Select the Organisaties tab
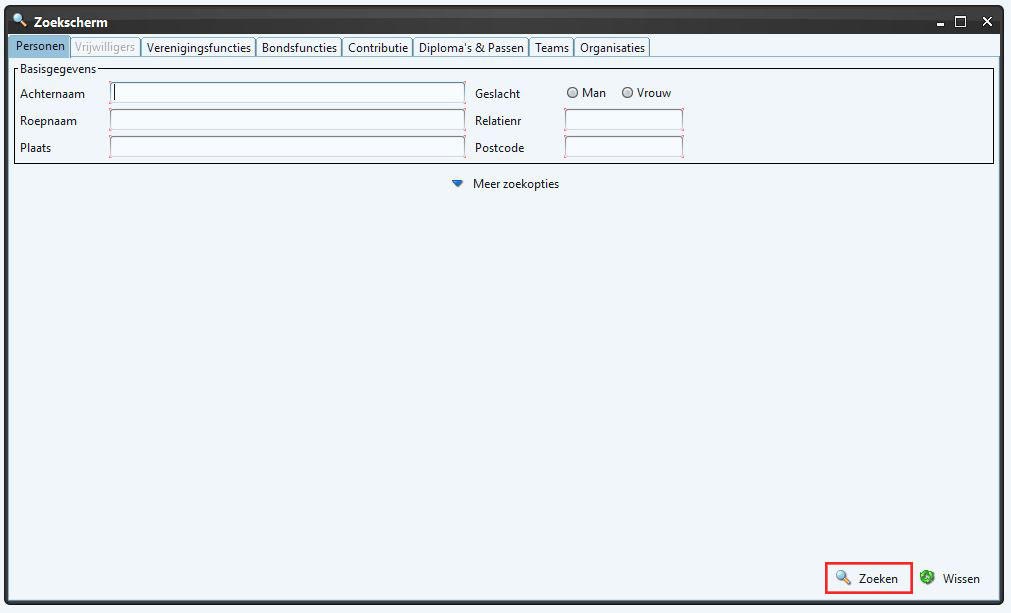 pyautogui.click(x=612, y=47)
